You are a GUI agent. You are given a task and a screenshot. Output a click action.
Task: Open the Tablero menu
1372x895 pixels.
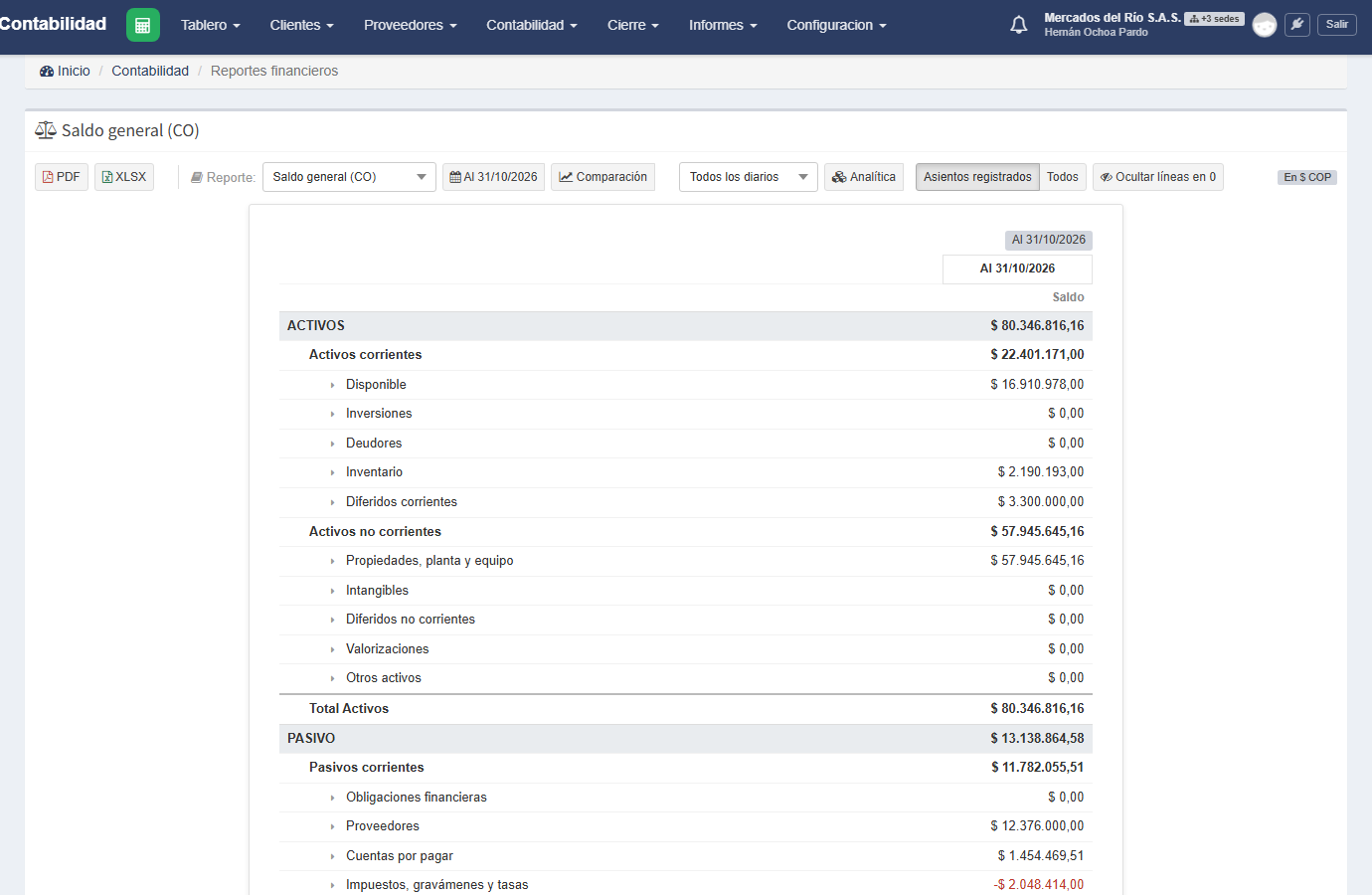coord(211,25)
